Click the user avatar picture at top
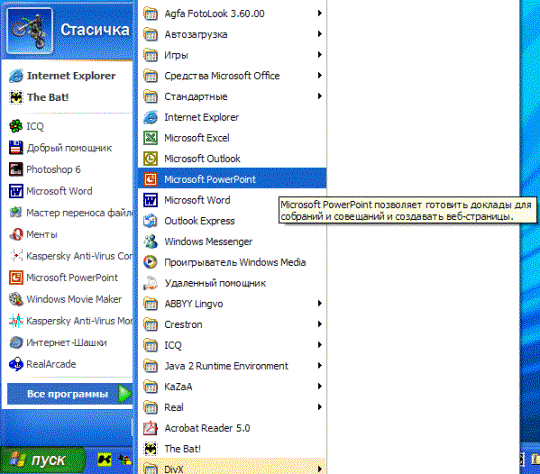540x474 pixels. click(30, 31)
